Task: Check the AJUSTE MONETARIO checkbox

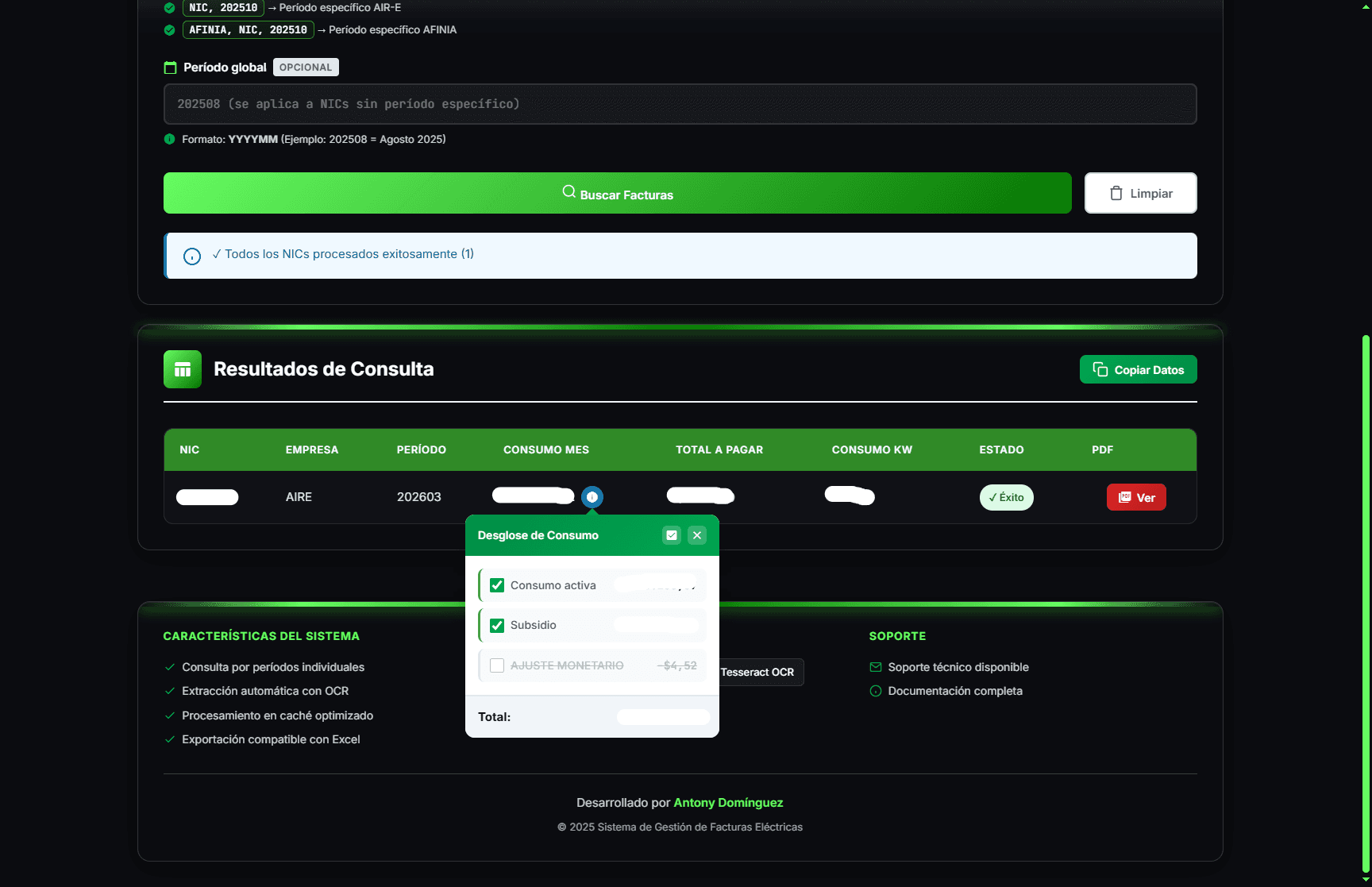Action: [497, 665]
